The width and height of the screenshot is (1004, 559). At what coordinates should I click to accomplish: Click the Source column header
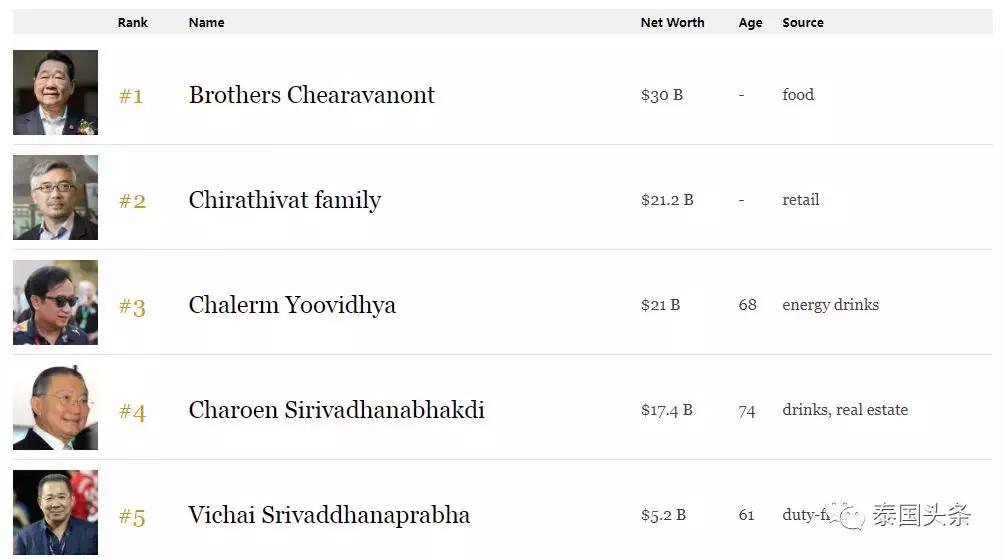[x=803, y=23]
